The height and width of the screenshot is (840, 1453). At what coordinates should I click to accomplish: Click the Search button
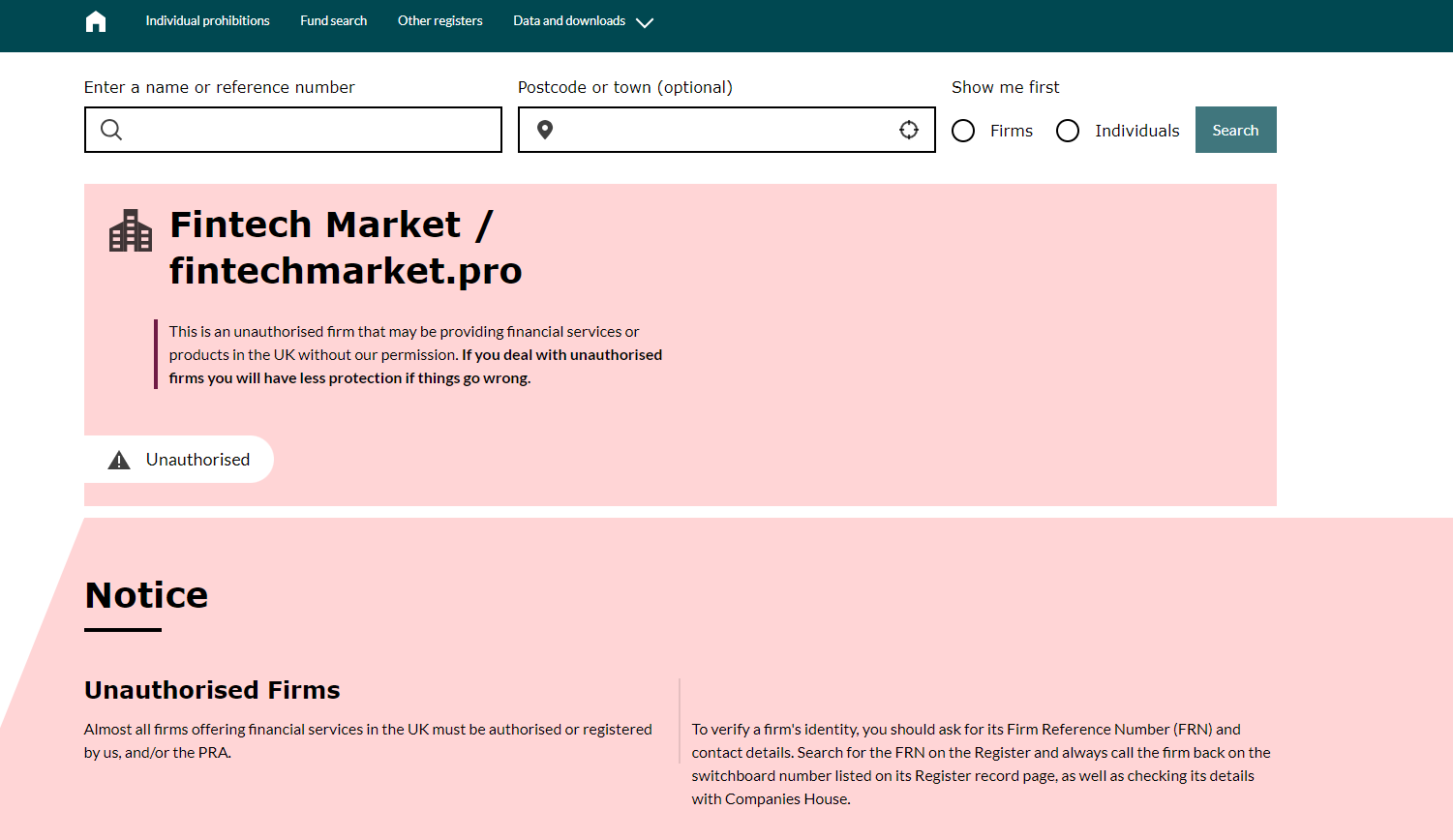[x=1236, y=130]
